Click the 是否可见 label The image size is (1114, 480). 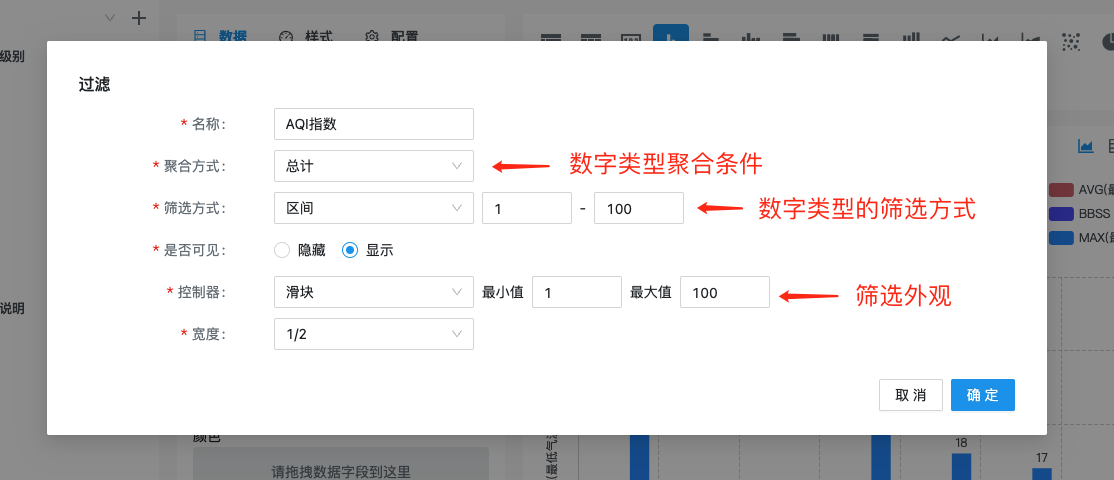[x=193, y=250]
